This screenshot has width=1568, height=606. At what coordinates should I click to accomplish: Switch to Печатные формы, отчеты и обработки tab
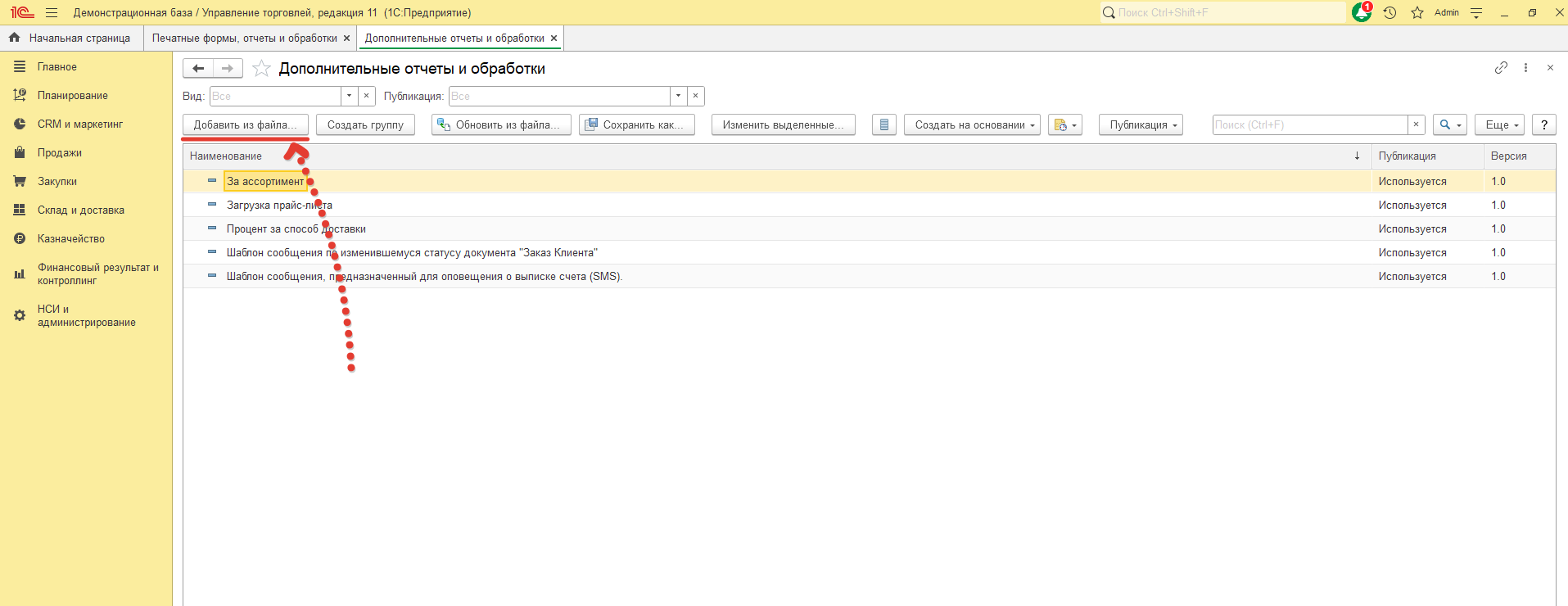click(244, 38)
